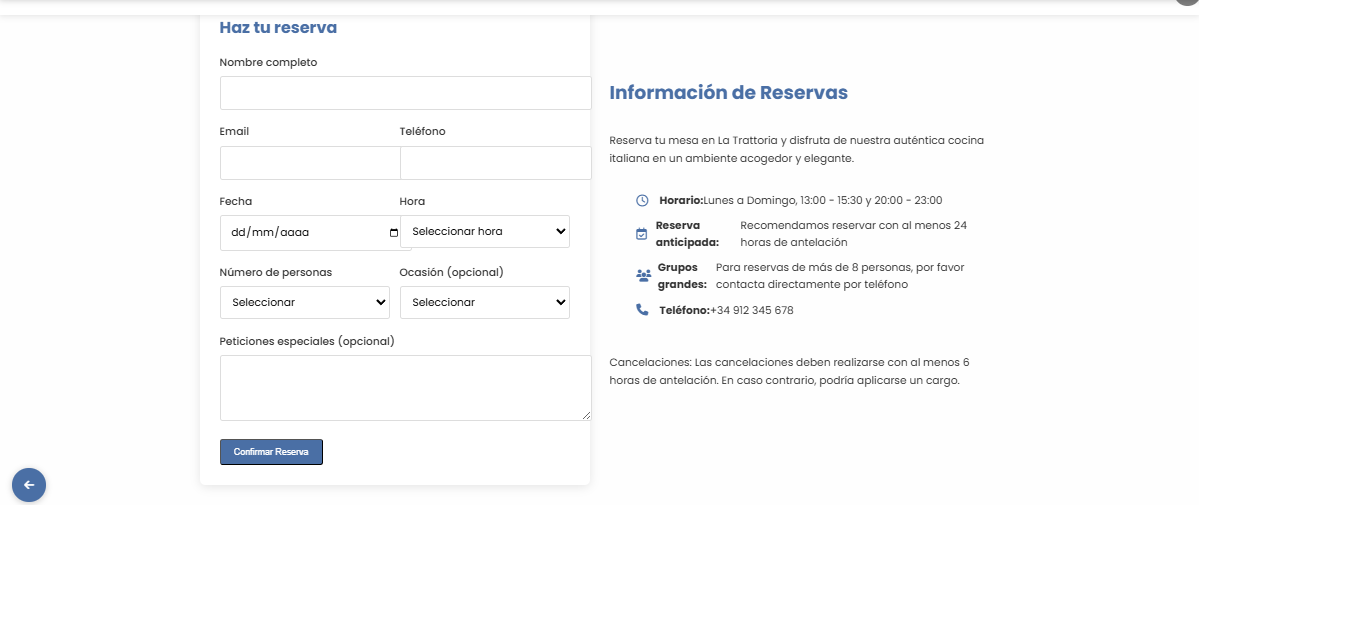Click the clock icon beside Horario
This screenshot has height=624, width=1362.
(x=642, y=201)
